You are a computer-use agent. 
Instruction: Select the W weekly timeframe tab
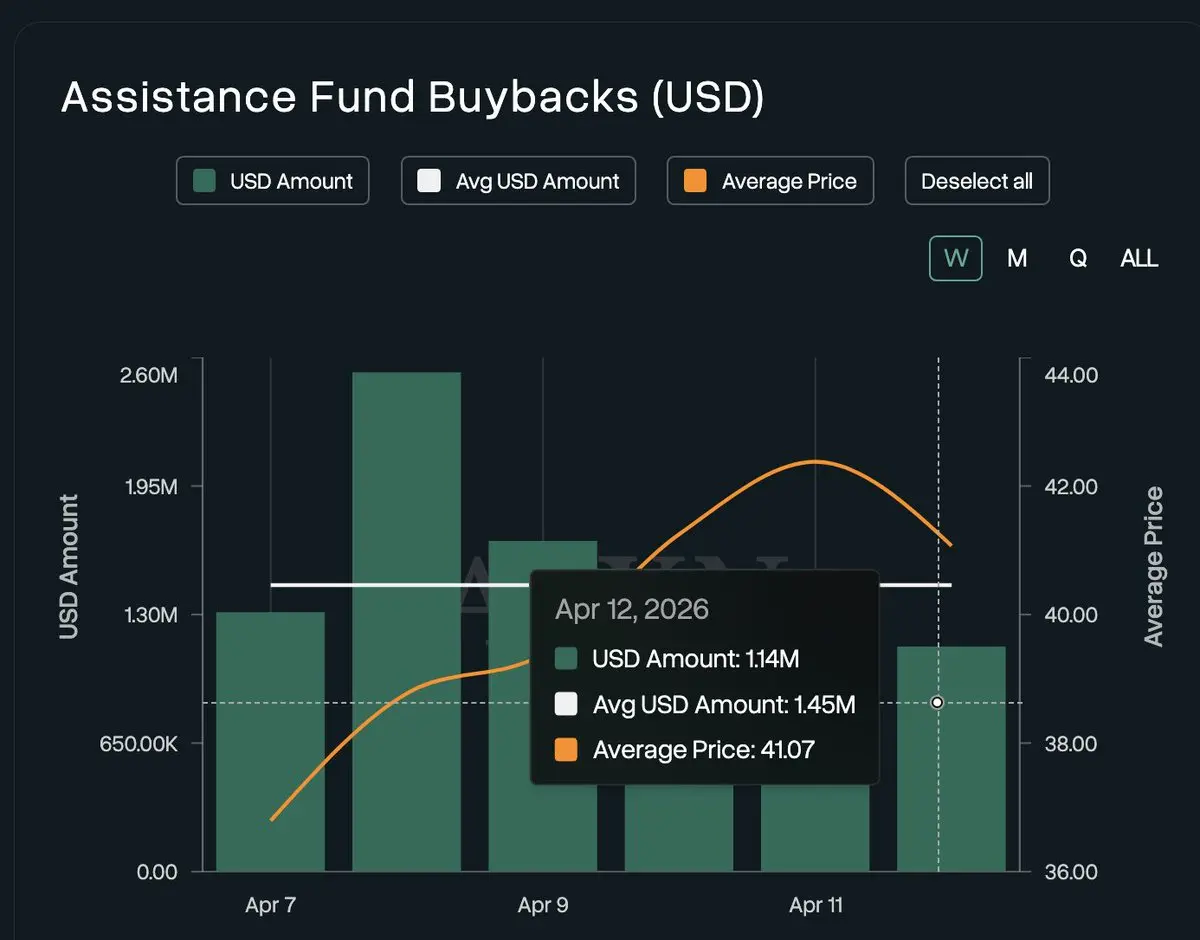click(956, 258)
